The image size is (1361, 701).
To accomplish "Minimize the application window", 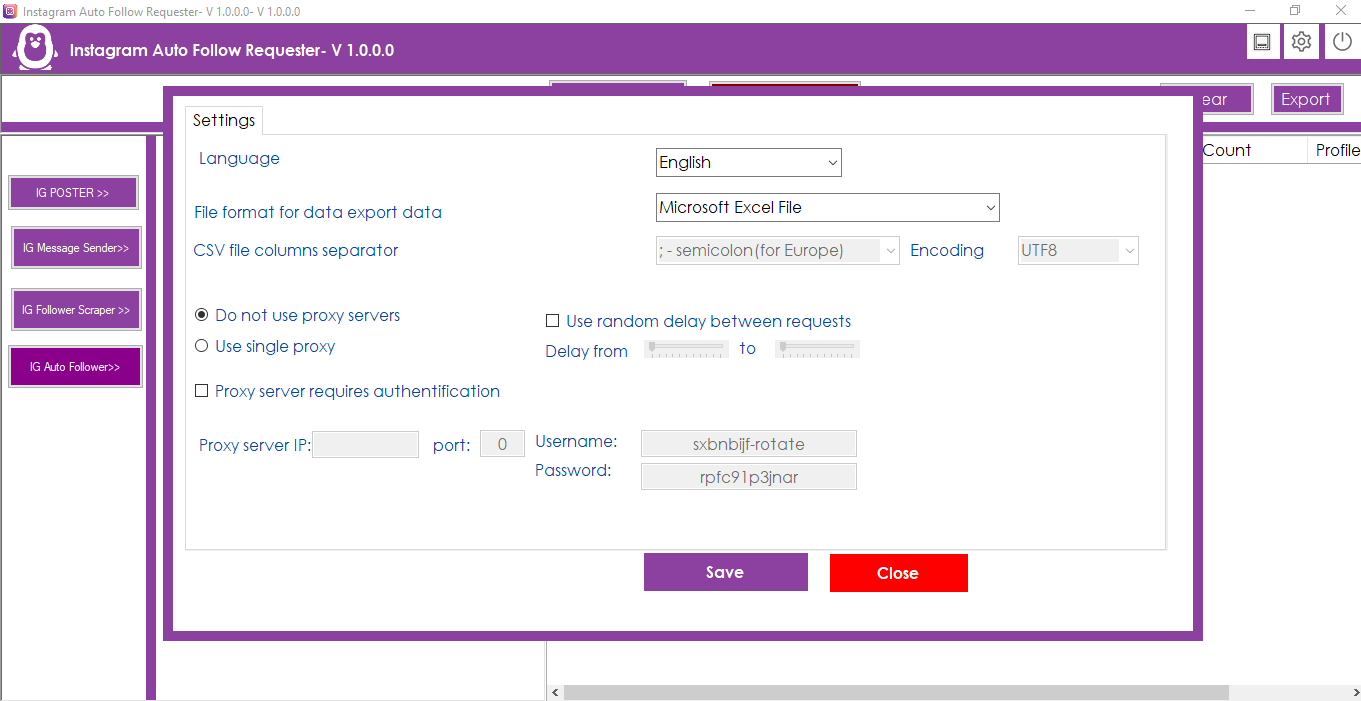I will point(1249,11).
